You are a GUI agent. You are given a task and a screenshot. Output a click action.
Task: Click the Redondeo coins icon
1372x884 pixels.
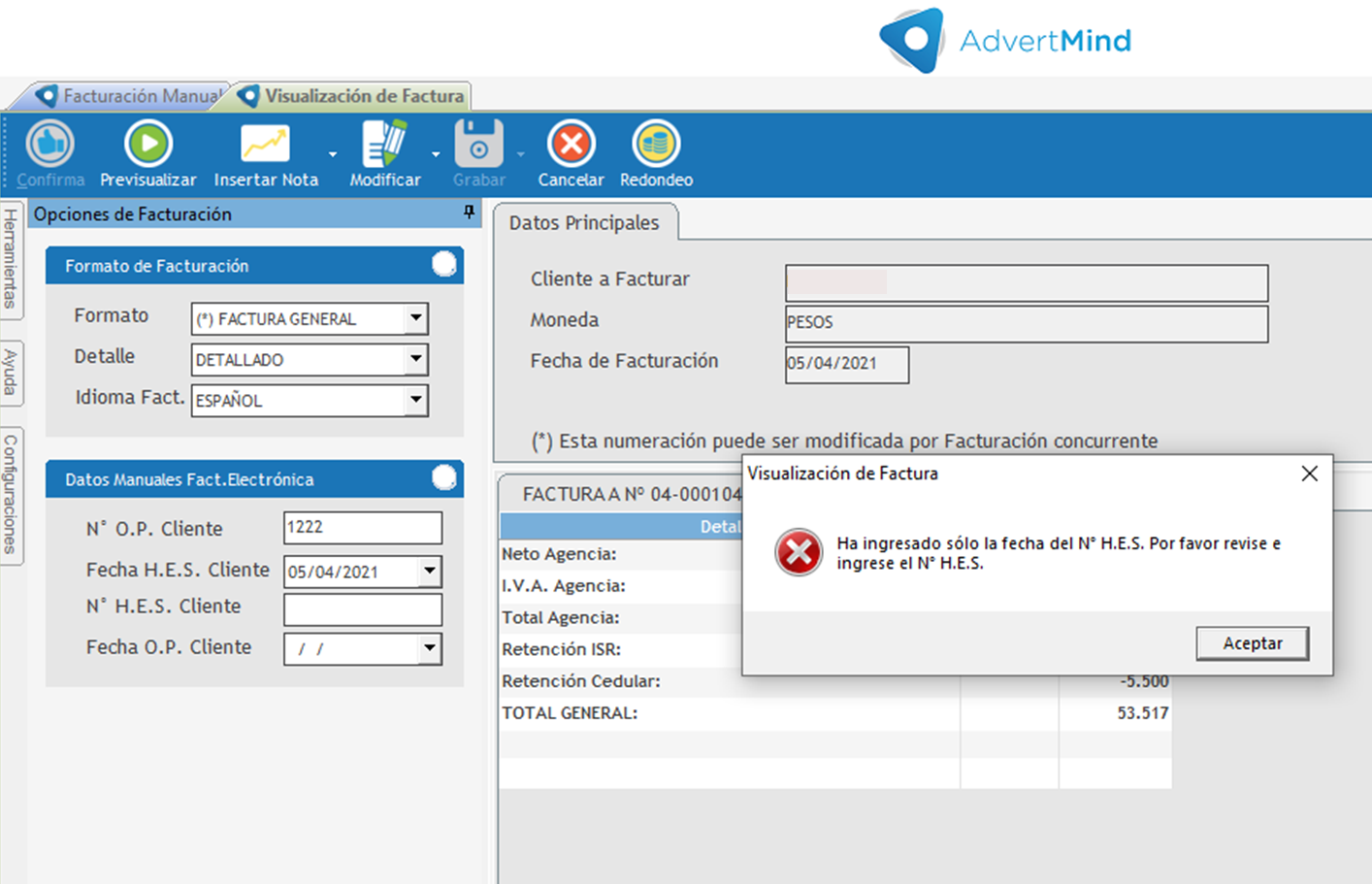[656, 145]
